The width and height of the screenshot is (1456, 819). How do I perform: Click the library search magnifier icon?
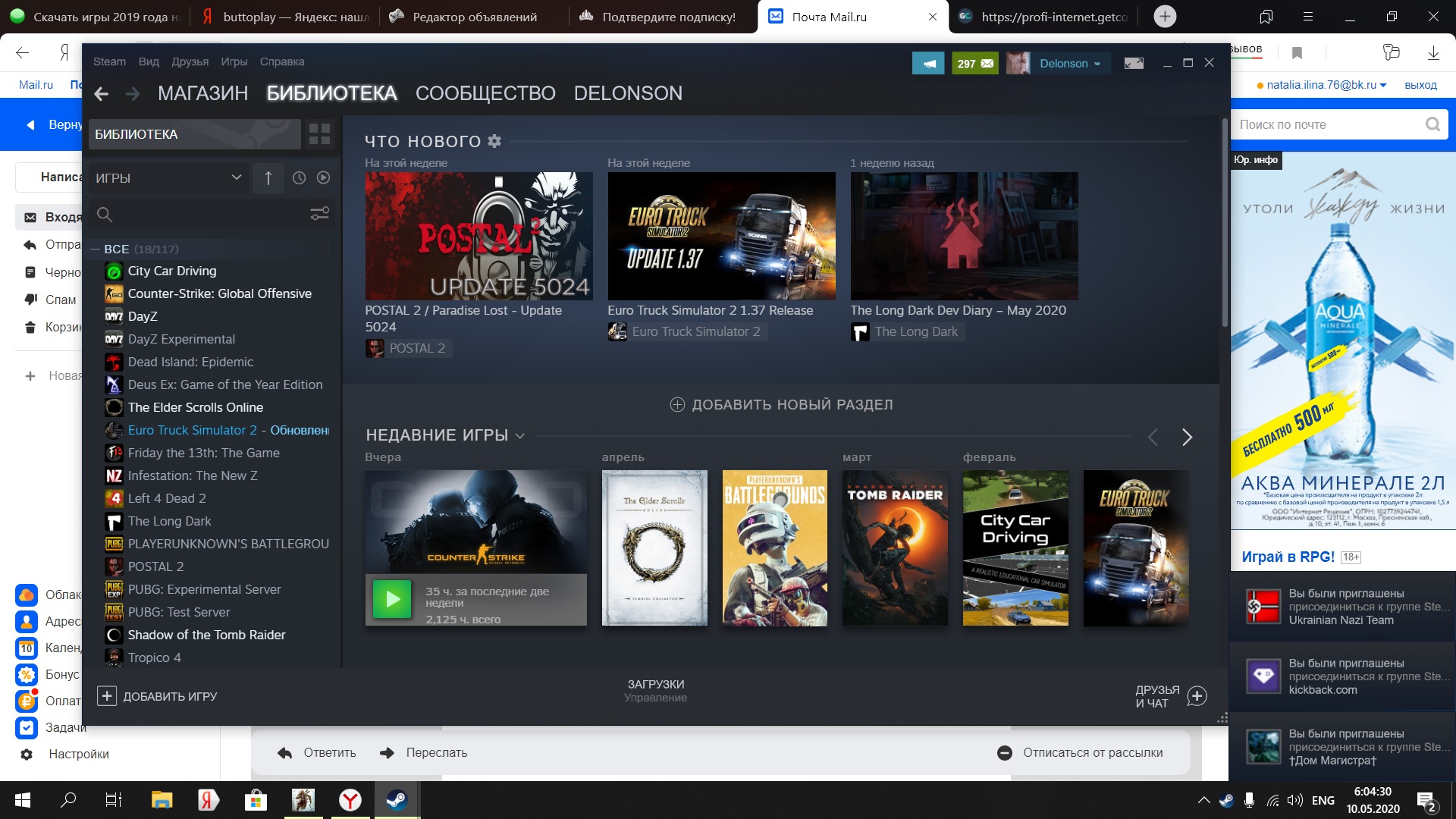coord(105,215)
